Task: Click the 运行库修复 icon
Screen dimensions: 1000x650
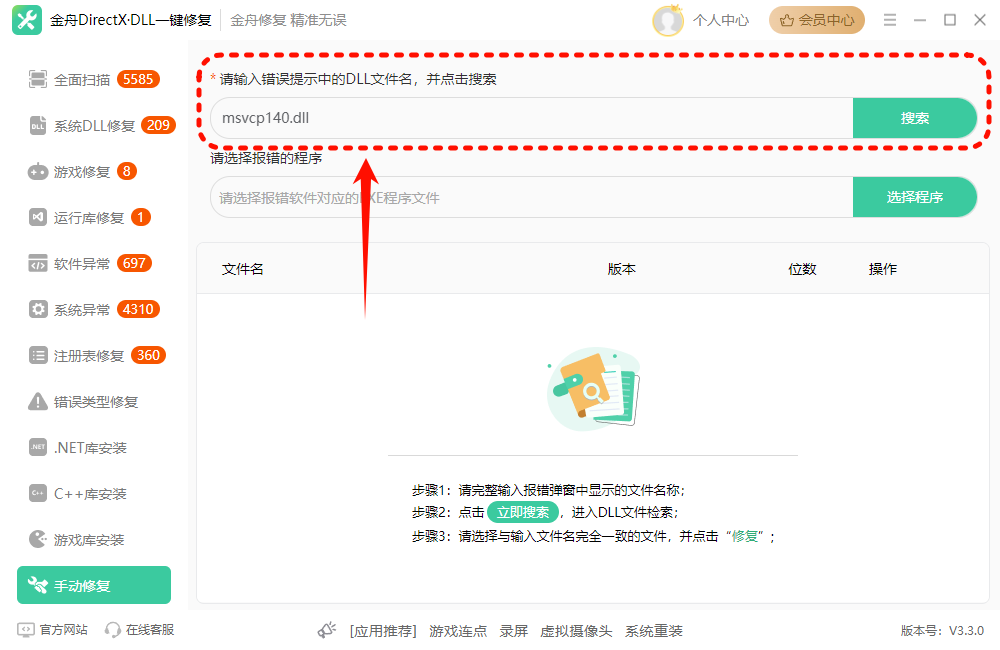Action: [x=38, y=218]
